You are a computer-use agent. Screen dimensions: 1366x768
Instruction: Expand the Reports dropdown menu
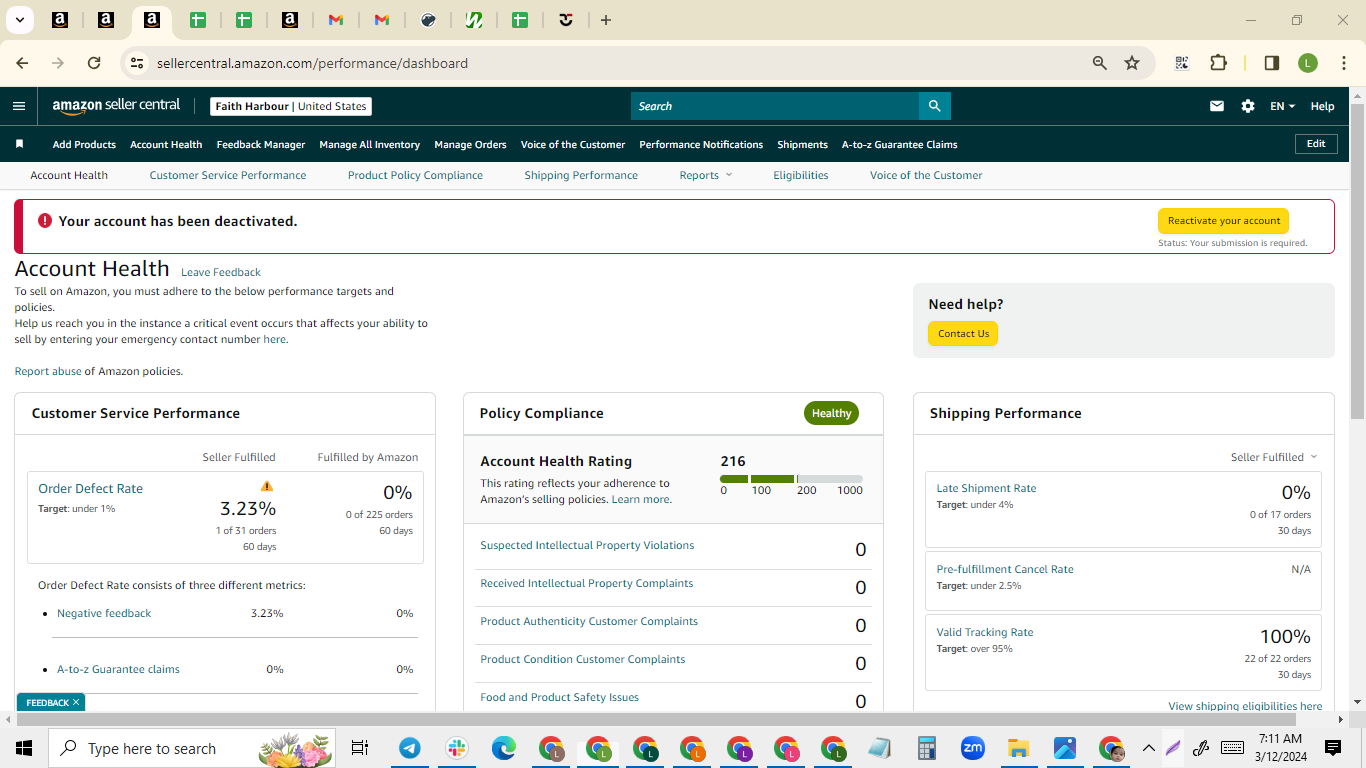(x=706, y=175)
